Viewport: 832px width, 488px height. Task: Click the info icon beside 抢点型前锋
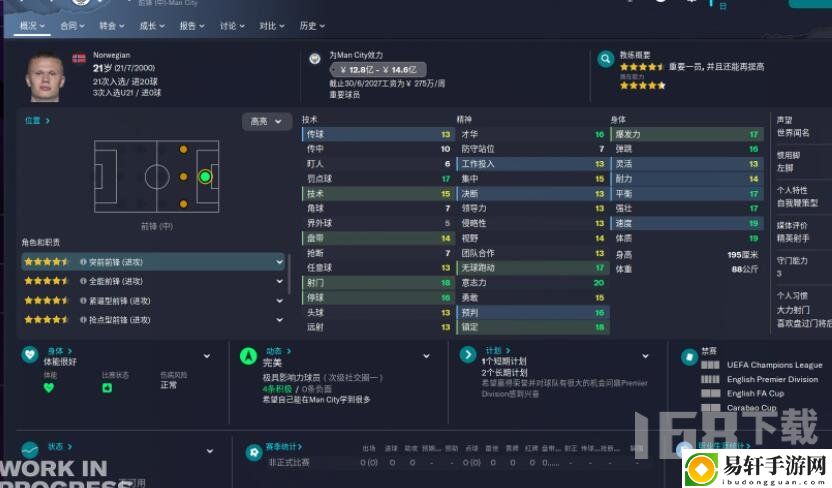click(83, 320)
